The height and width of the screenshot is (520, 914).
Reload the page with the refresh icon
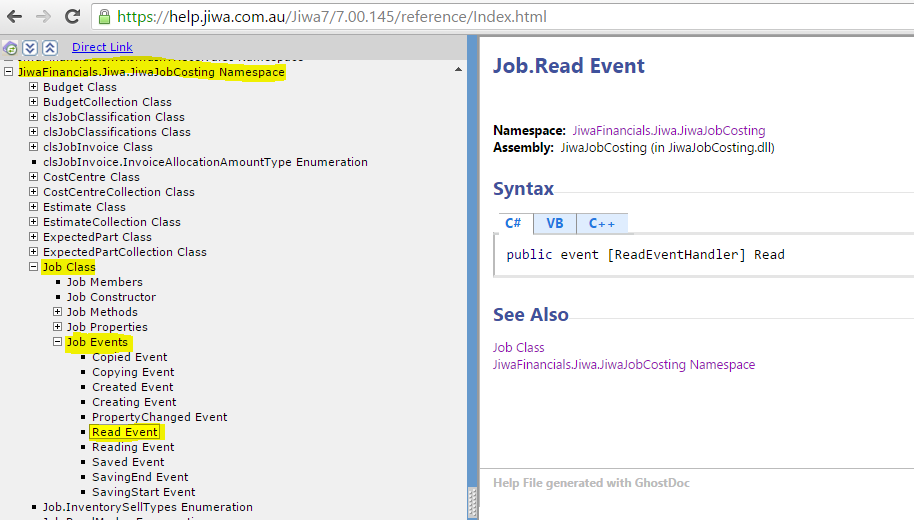click(72, 16)
